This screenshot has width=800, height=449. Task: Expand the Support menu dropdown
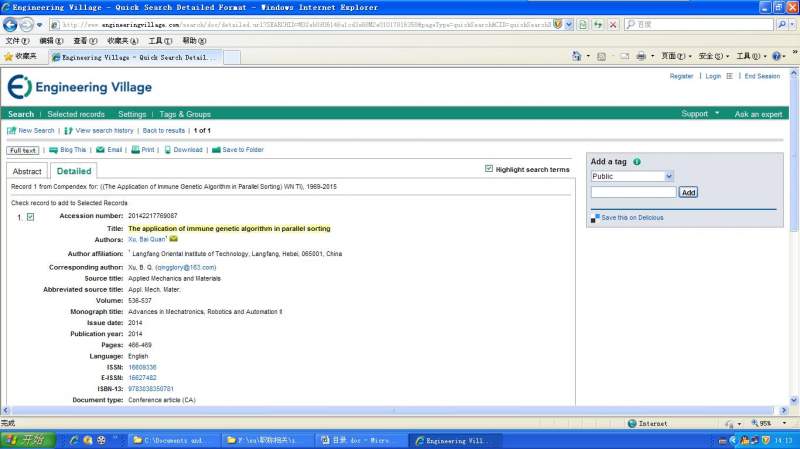717,113
